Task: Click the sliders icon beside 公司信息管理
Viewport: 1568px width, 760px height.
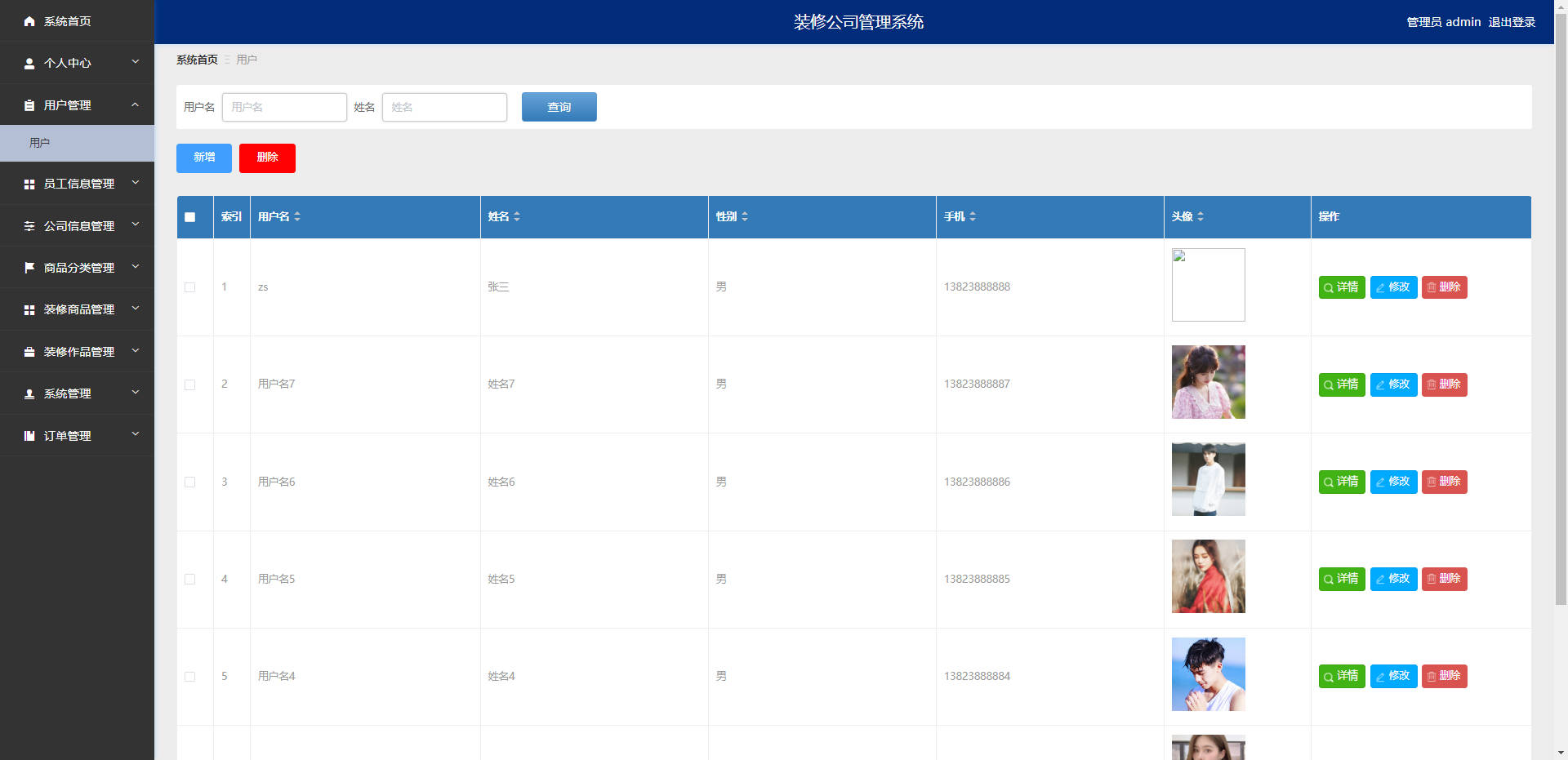Action: click(x=29, y=226)
